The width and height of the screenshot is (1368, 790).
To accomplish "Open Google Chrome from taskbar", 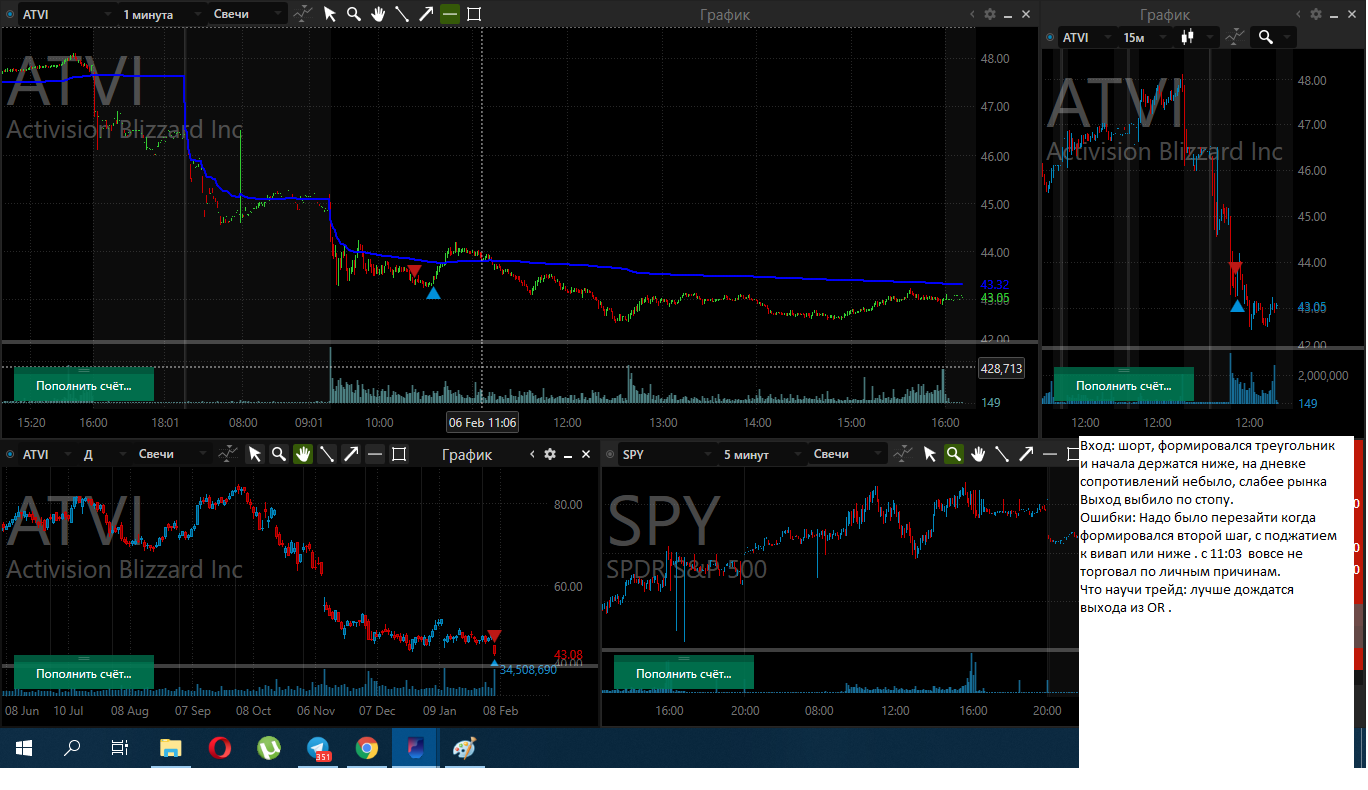I will point(367,748).
